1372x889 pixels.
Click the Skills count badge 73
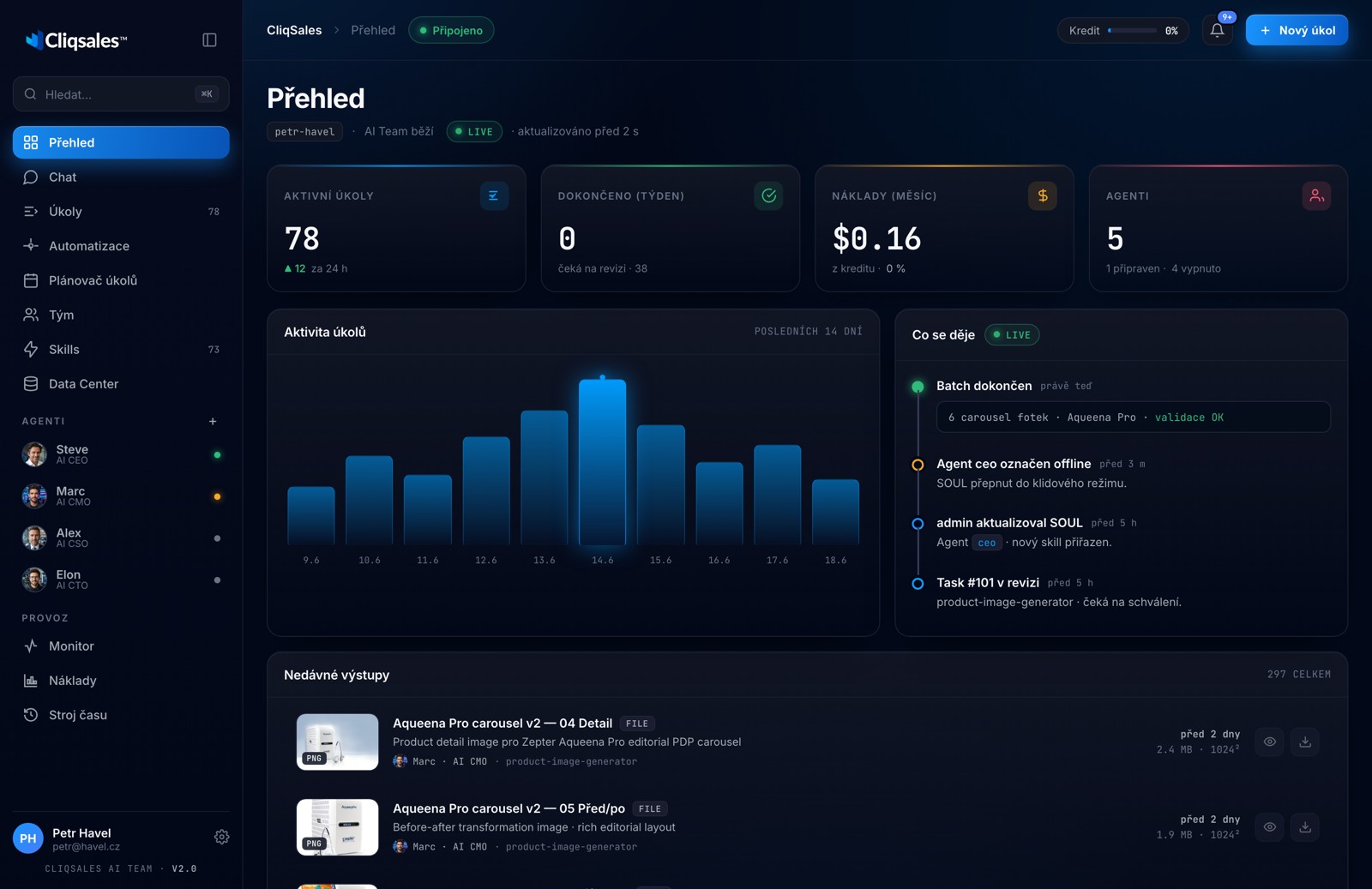[x=214, y=350]
